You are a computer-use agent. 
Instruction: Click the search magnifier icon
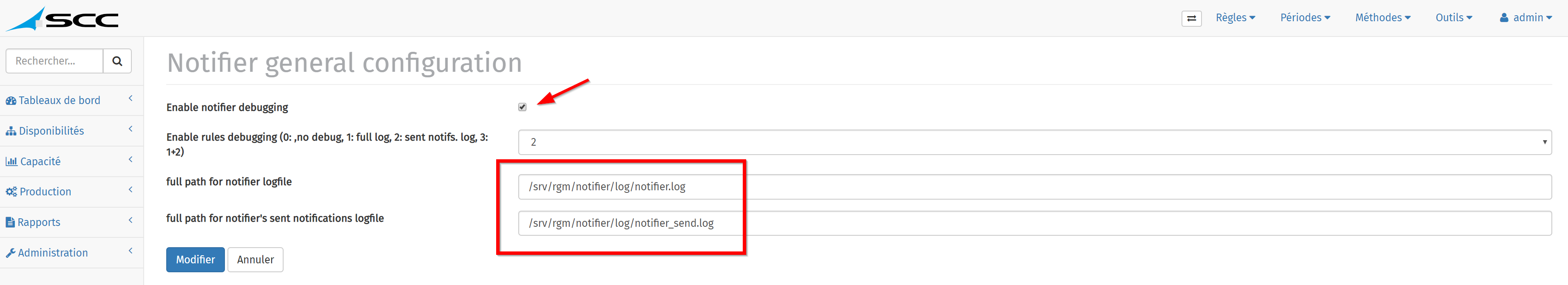[117, 61]
